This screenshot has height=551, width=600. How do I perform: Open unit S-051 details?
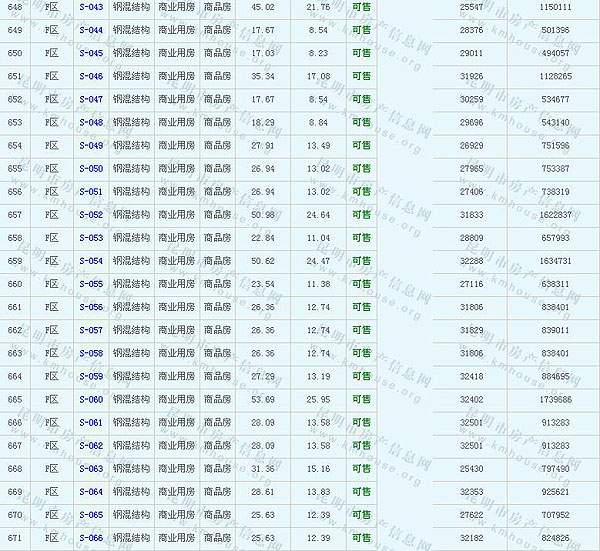(91, 191)
